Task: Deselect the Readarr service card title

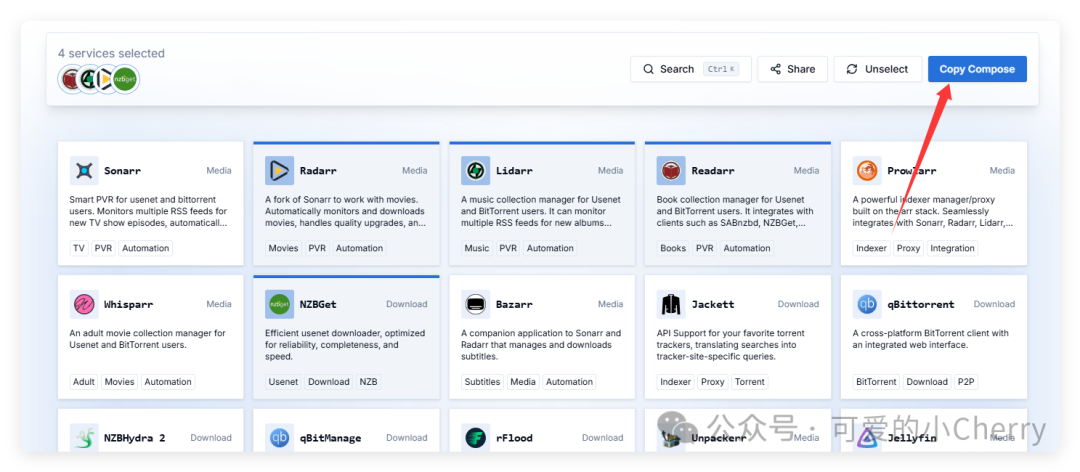Action: click(713, 170)
